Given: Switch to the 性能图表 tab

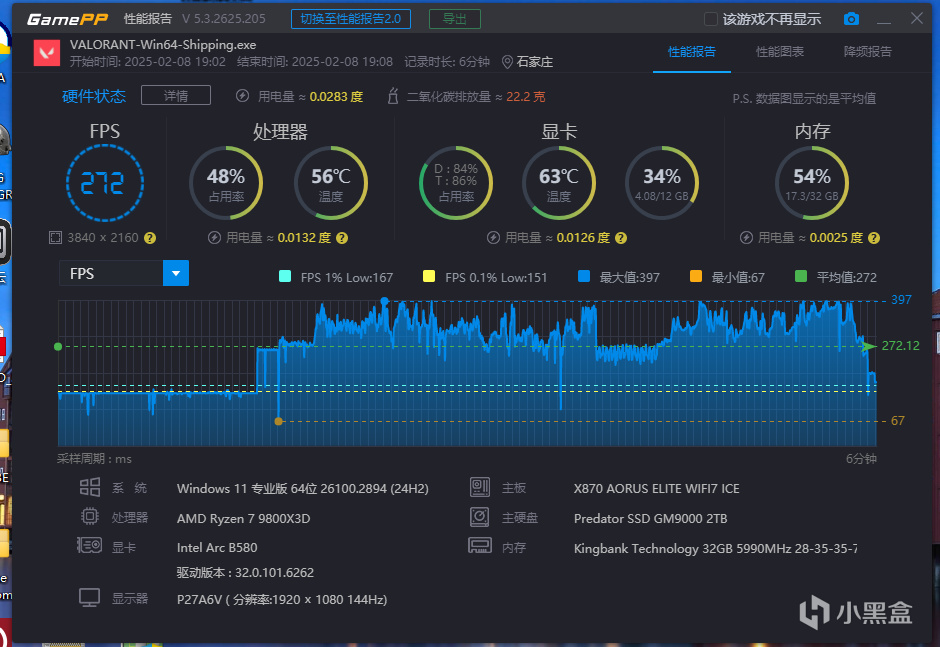Looking at the screenshot, I should tap(779, 52).
